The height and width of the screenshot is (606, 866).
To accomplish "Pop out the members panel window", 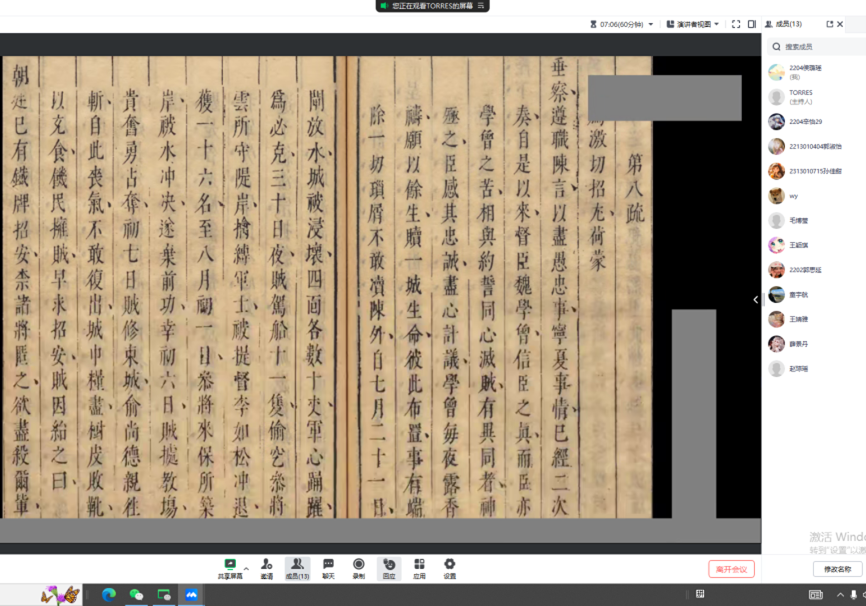I will (829, 24).
